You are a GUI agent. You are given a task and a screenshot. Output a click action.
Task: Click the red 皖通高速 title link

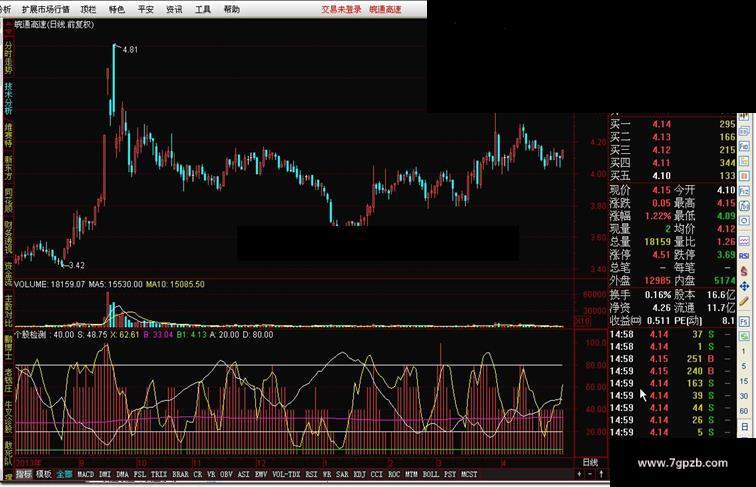pyautogui.click(x=385, y=9)
